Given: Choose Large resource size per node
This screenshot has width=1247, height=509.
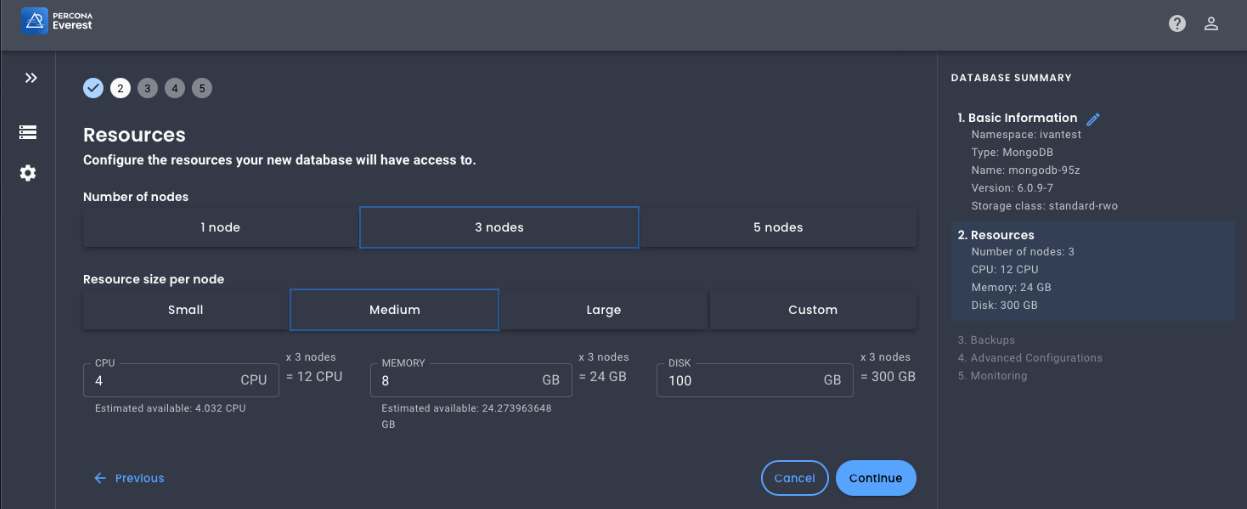Looking at the screenshot, I should (603, 310).
